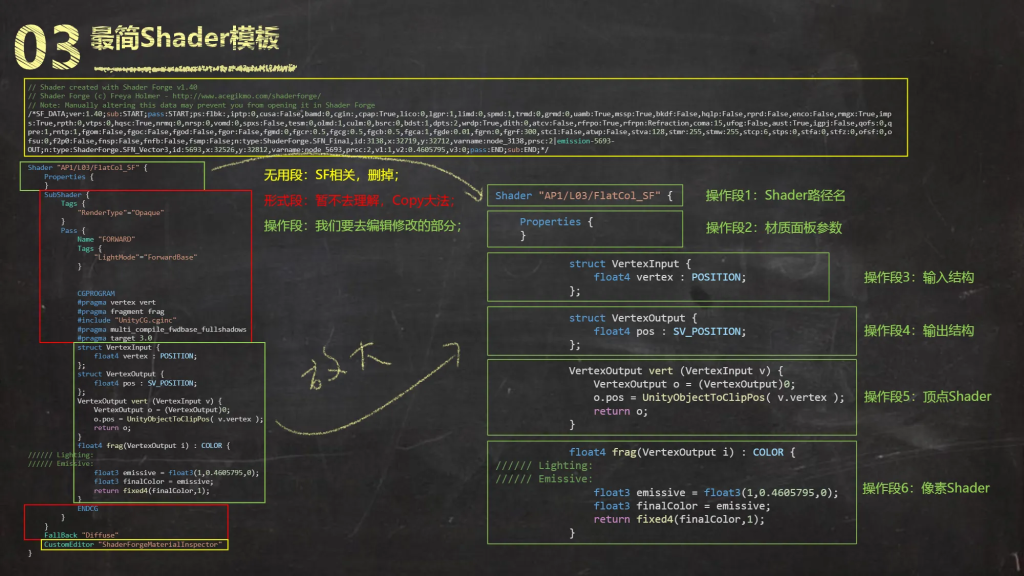Click the "操作段6：像素Shader" label
Image resolution: width=1024 pixels, height=576 pixels.
click(x=926, y=488)
